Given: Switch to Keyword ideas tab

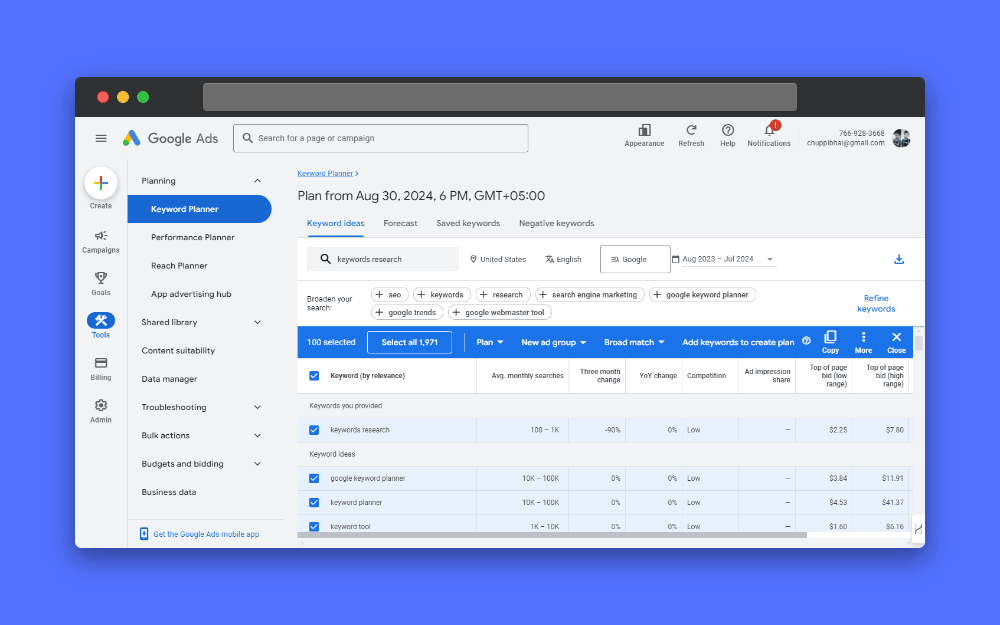Looking at the screenshot, I should coord(335,223).
